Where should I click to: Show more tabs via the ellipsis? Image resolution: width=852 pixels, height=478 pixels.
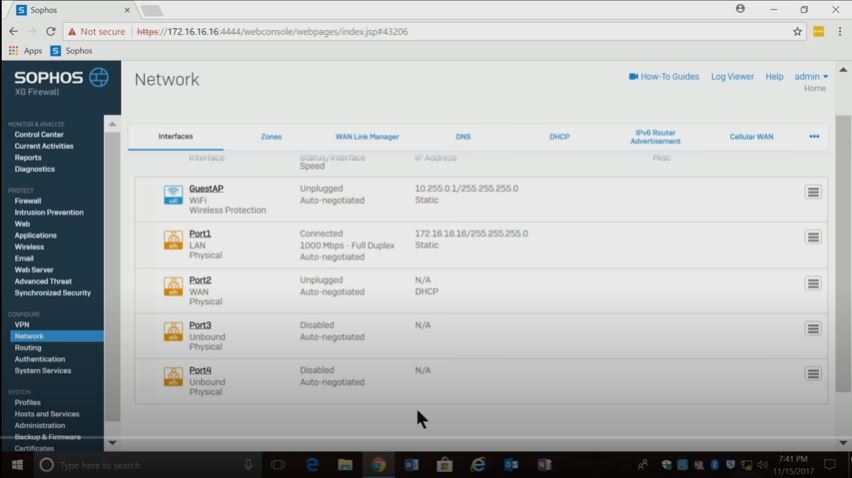(814, 136)
